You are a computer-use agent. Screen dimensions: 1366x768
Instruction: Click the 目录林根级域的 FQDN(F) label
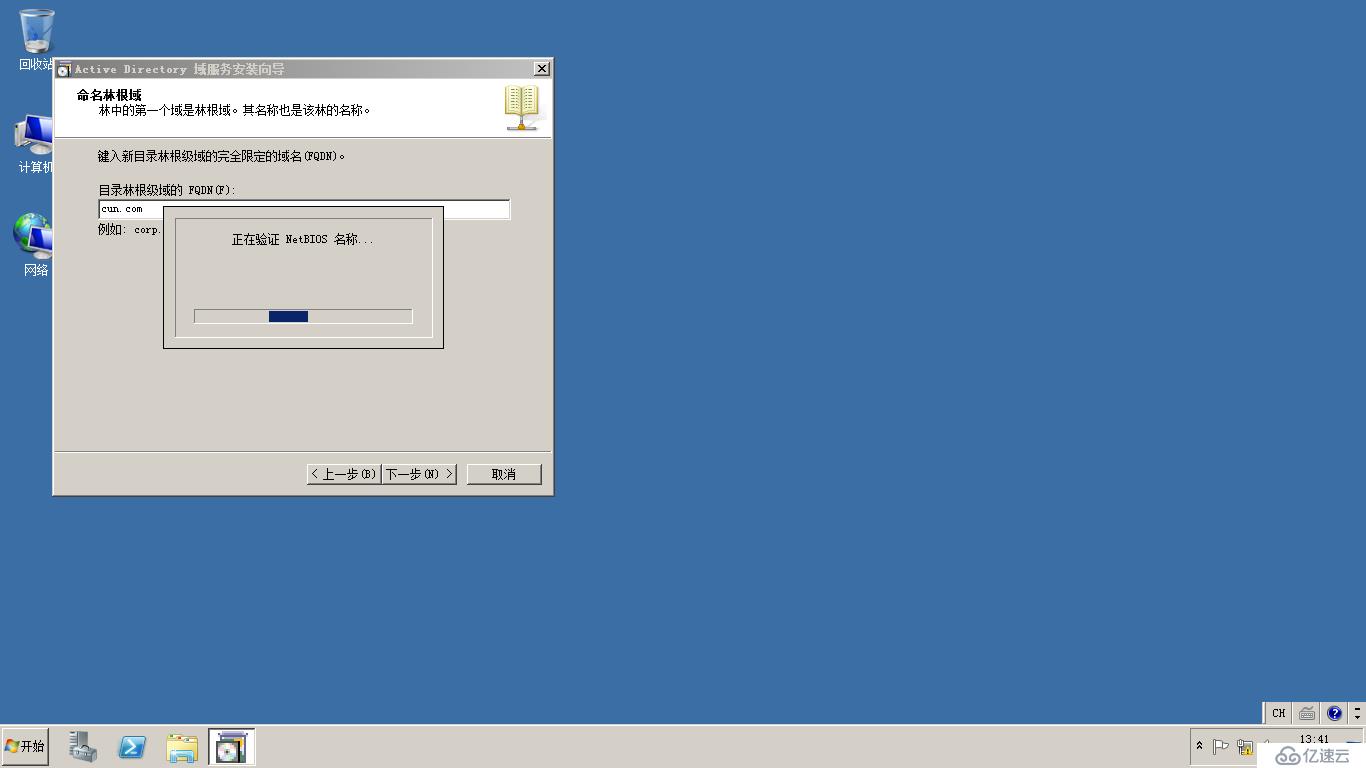click(x=167, y=190)
